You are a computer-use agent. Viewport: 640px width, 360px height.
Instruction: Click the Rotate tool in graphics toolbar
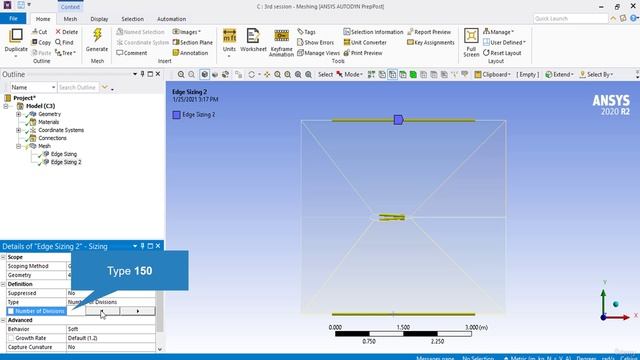point(251,74)
